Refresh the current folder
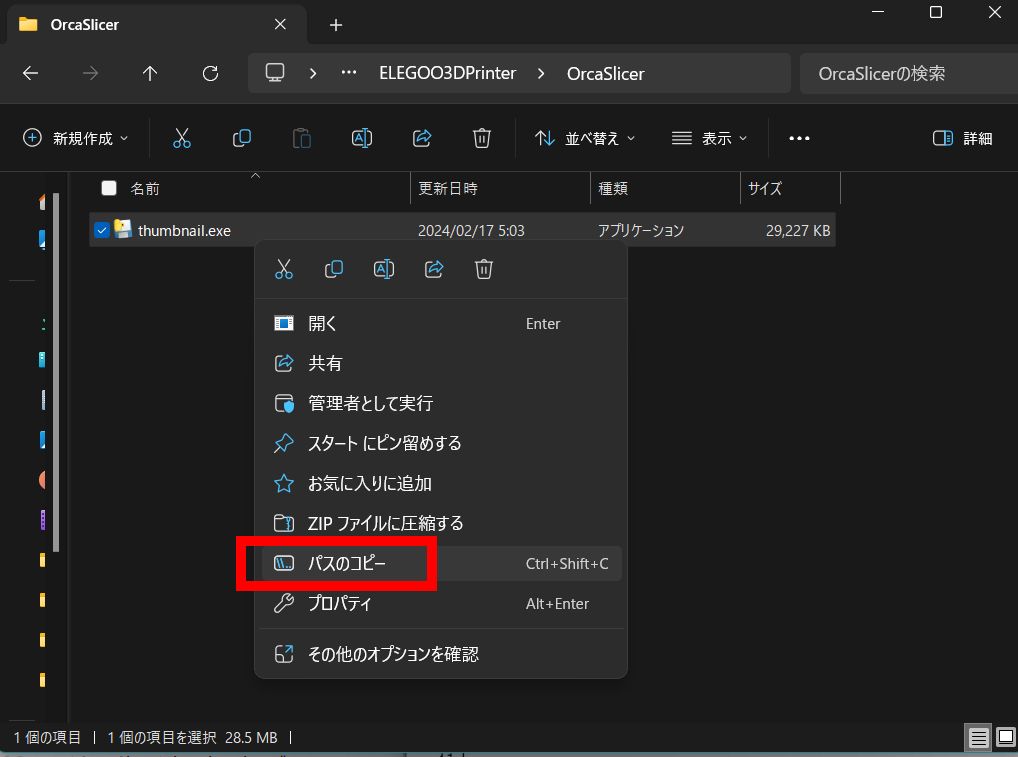Image resolution: width=1018 pixels, height=757 pixels. click(x=210, y=73)
